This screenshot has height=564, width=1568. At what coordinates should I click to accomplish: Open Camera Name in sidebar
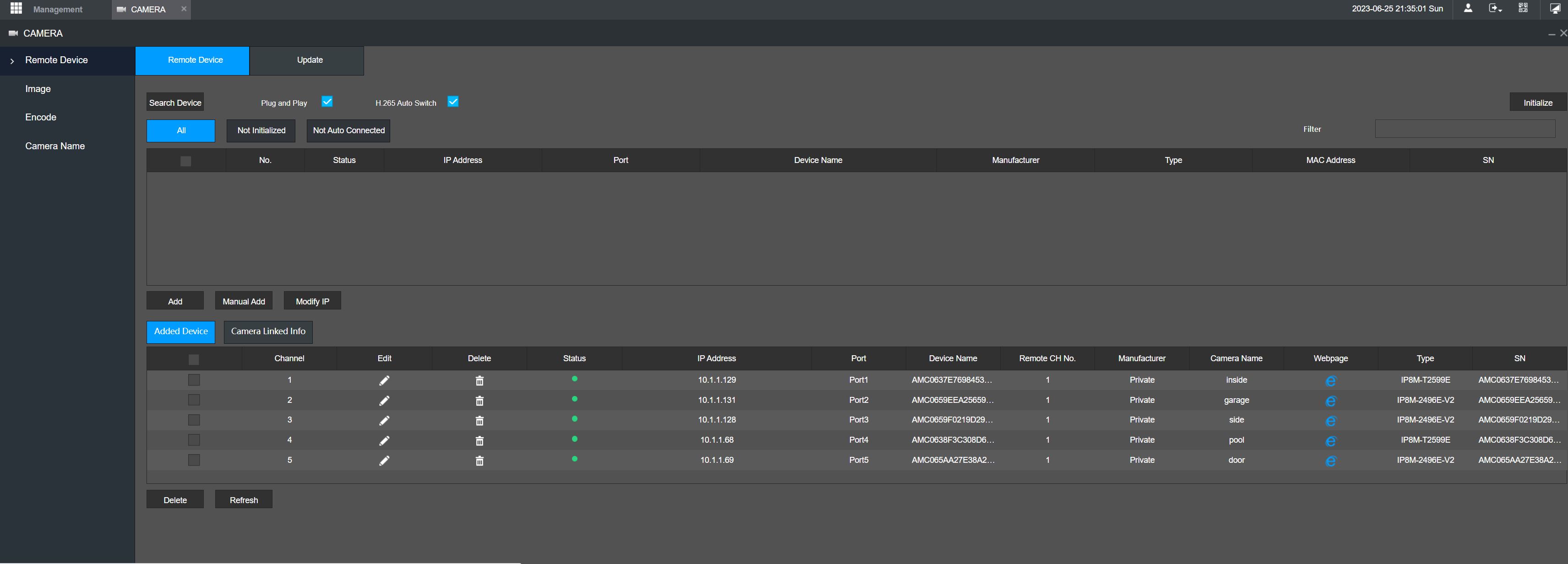(55, 146)
